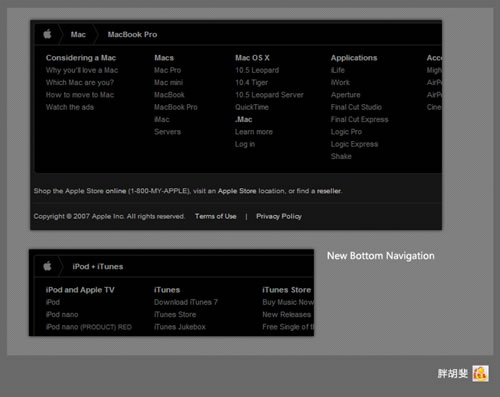Select MacBook Pro under Macs column
This screenshot has height=397, width=500.
pyautogui.click(x=176, y=107)
